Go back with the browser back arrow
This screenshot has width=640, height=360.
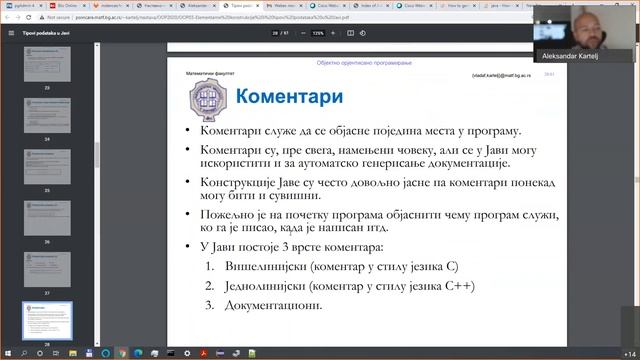[x=7, y=18]
